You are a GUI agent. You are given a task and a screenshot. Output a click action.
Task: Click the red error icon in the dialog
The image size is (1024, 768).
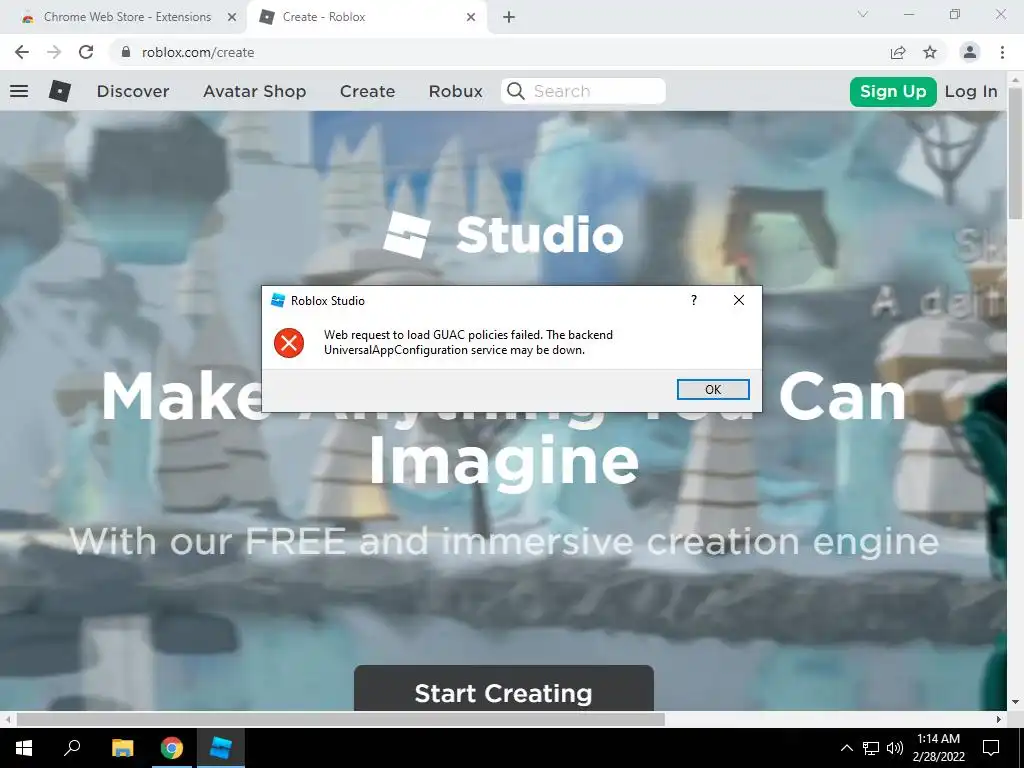point(289,343)
